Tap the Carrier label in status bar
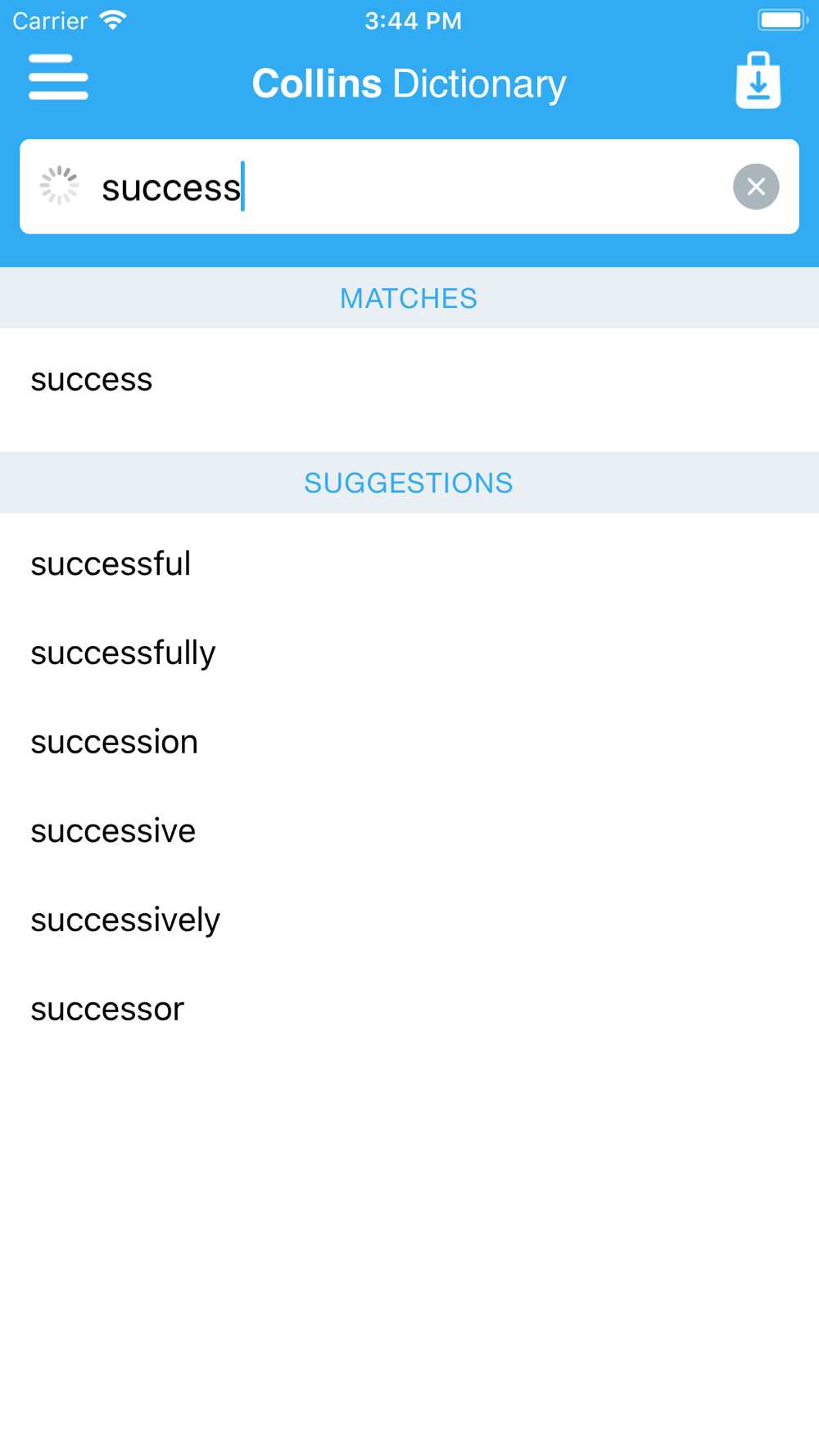The height and width of the screenshot is (1456, 819). click(50, 20)
